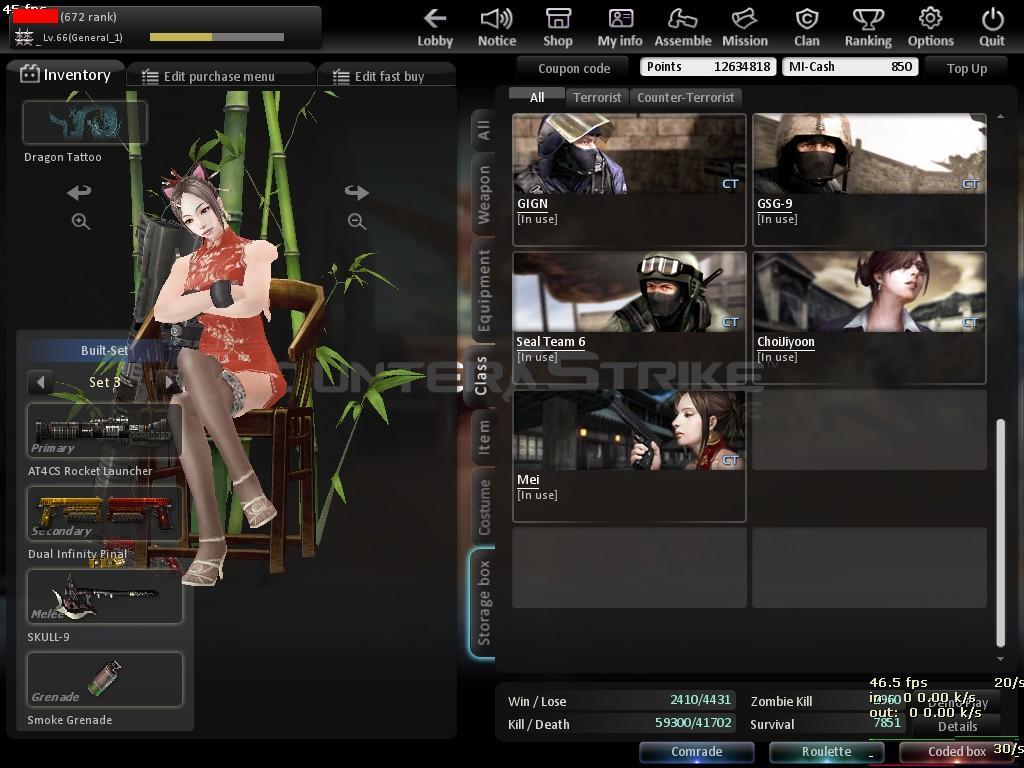This screenshot has height=768, width=1024.
Task: Click the level experience progress bar
Action: pyautogui.click(x=217, y=37)
